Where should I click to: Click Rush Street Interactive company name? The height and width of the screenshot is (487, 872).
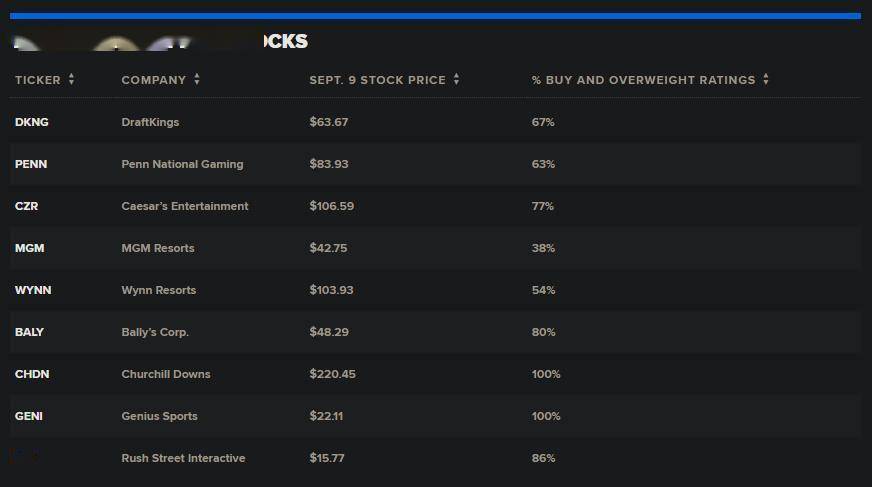point(183,458)
